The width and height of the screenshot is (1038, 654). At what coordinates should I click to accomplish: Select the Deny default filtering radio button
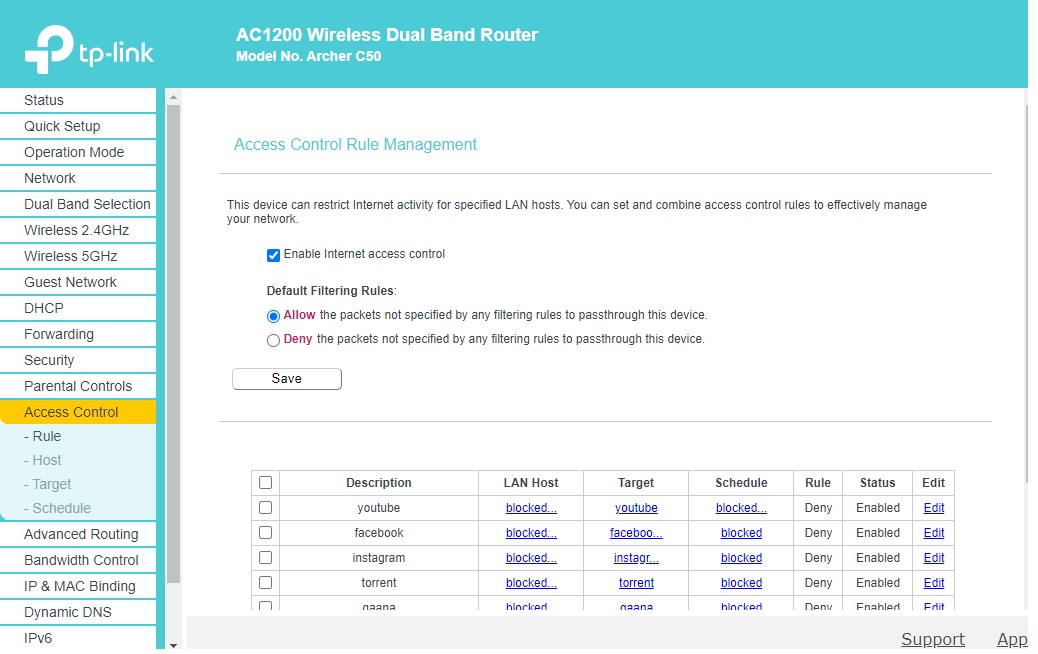click(x=273, y=341)
